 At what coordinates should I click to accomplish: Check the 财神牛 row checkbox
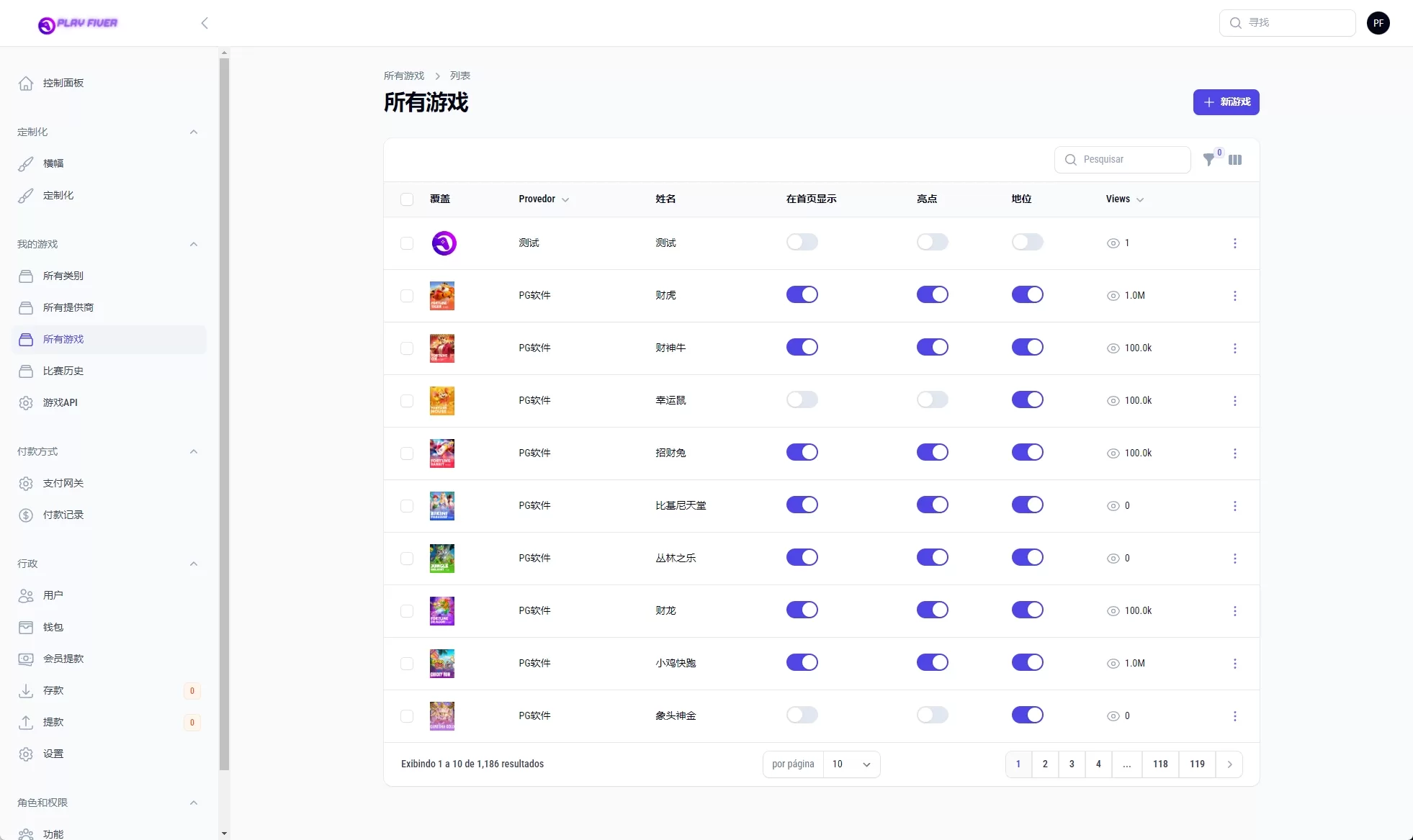[x=407, y=348]
